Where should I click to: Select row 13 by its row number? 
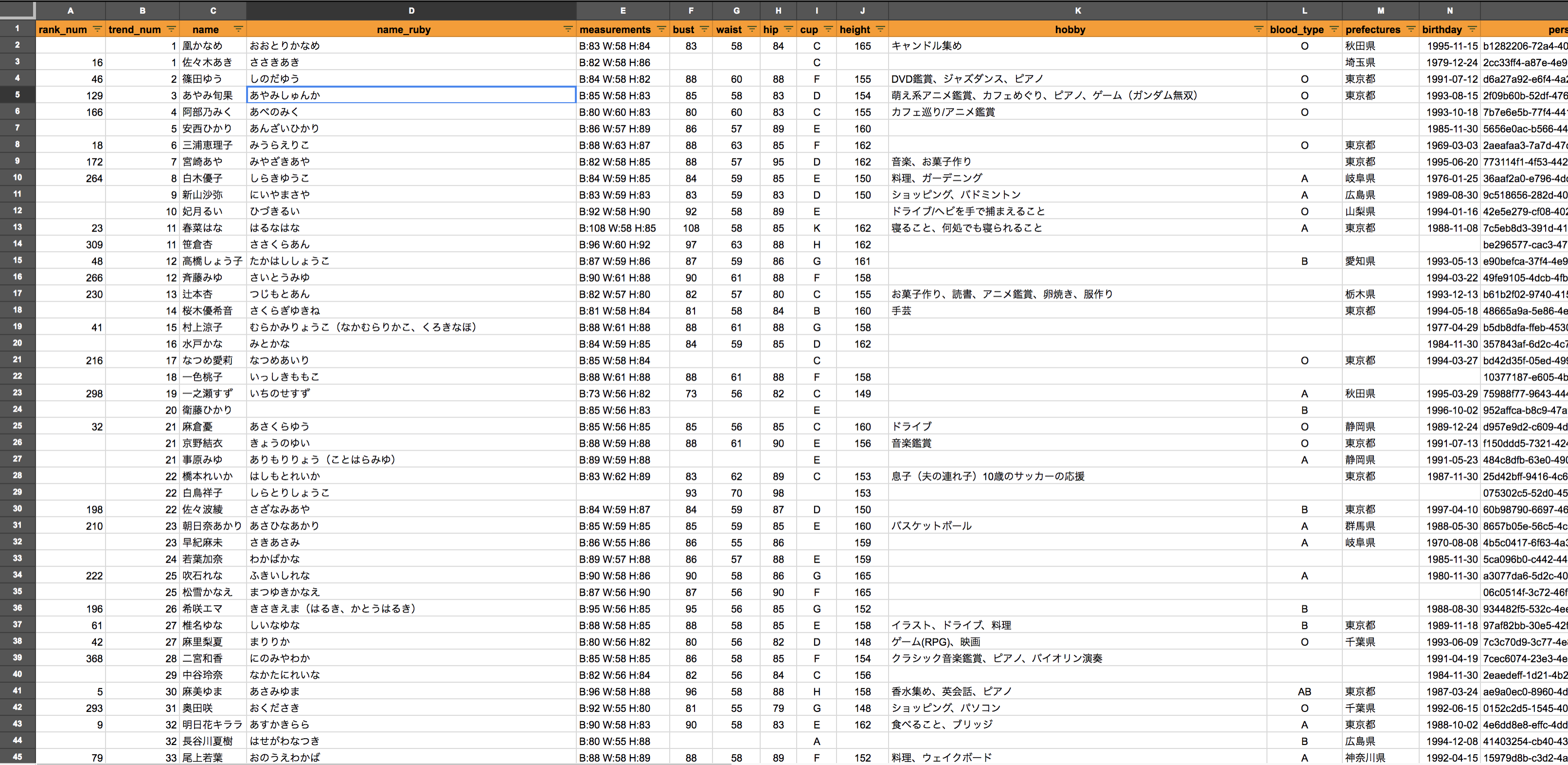click(x=17, y=228)
